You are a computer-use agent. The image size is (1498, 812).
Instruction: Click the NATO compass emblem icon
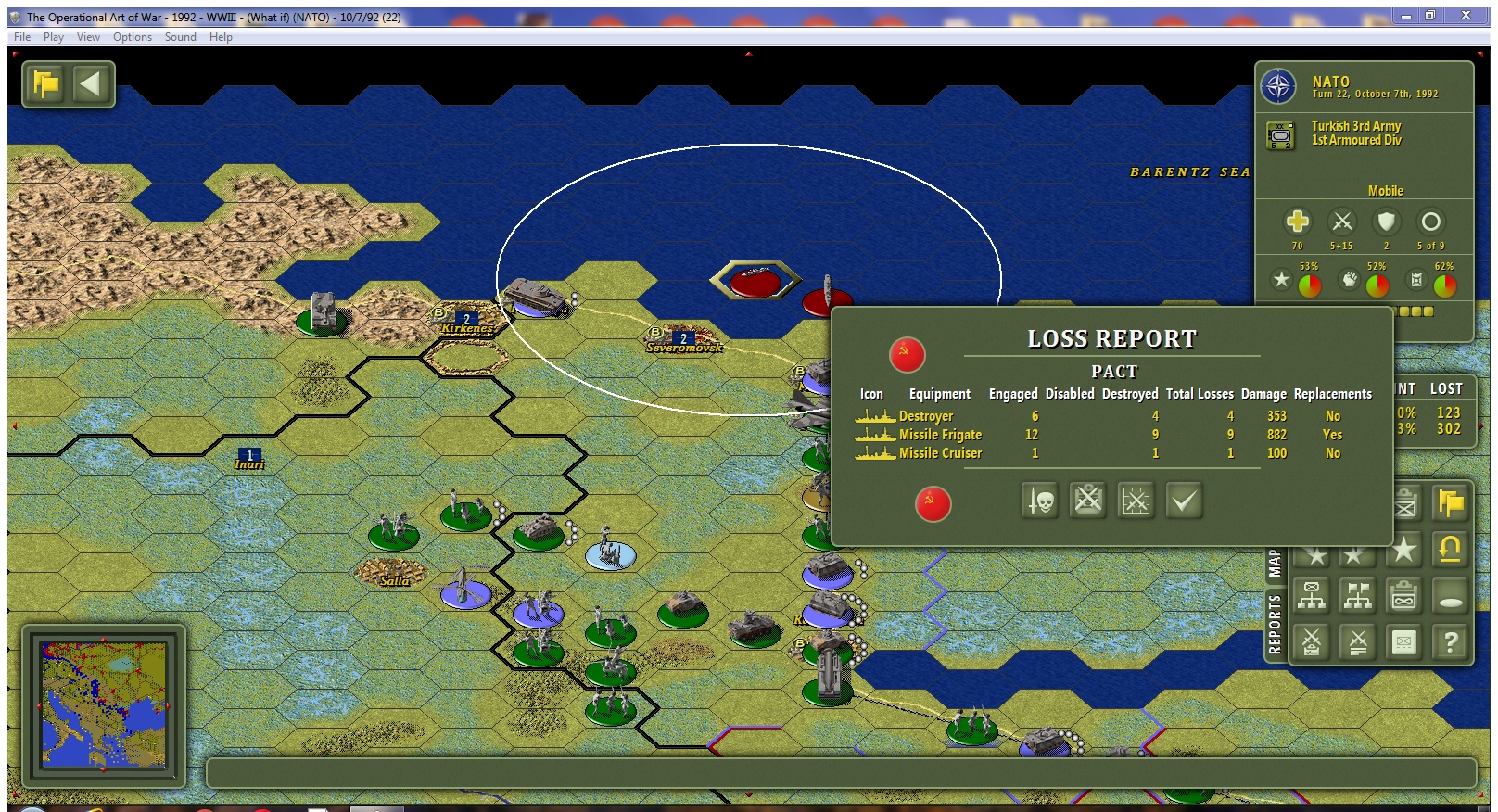[x=1278, y=88]
